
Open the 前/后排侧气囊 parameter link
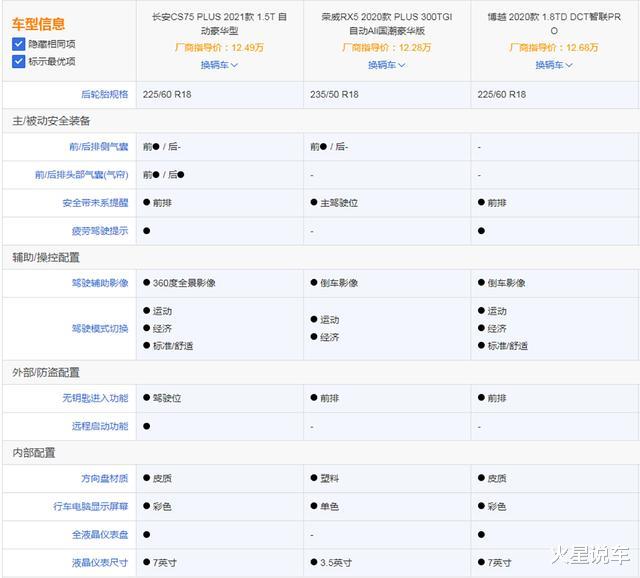(x=99, y=147)
